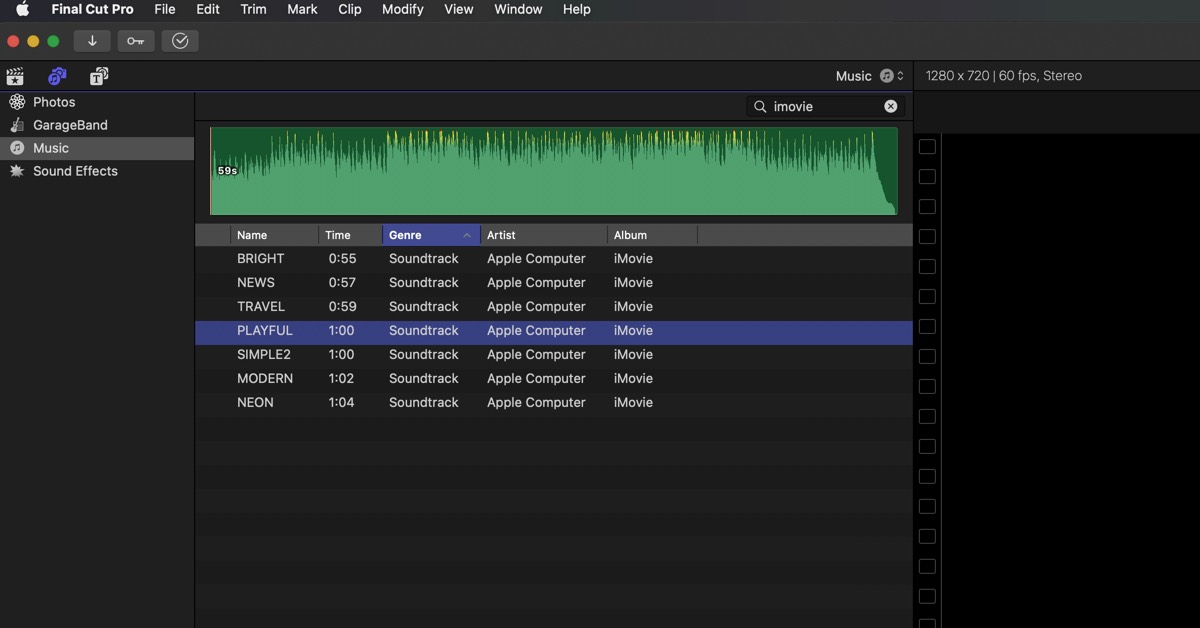This screenshot has width=1200, height=628.
Task: Sort the list by Album column
Action: pyautogui.click(x=652, y=235)
